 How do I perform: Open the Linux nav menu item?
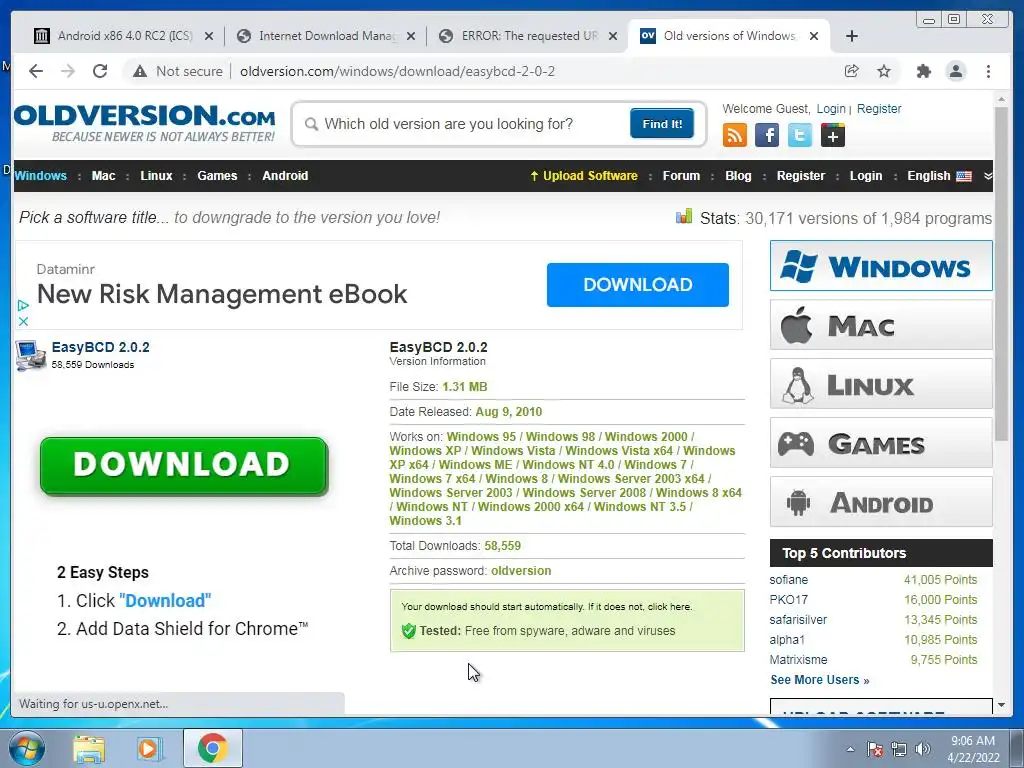[156, 176]
